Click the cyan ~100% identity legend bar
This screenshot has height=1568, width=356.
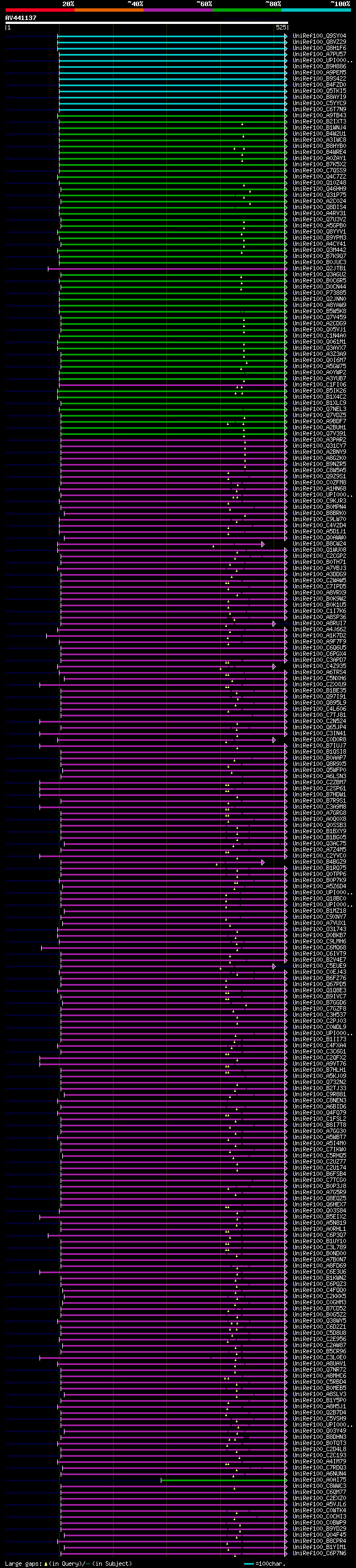click(316, 10)
